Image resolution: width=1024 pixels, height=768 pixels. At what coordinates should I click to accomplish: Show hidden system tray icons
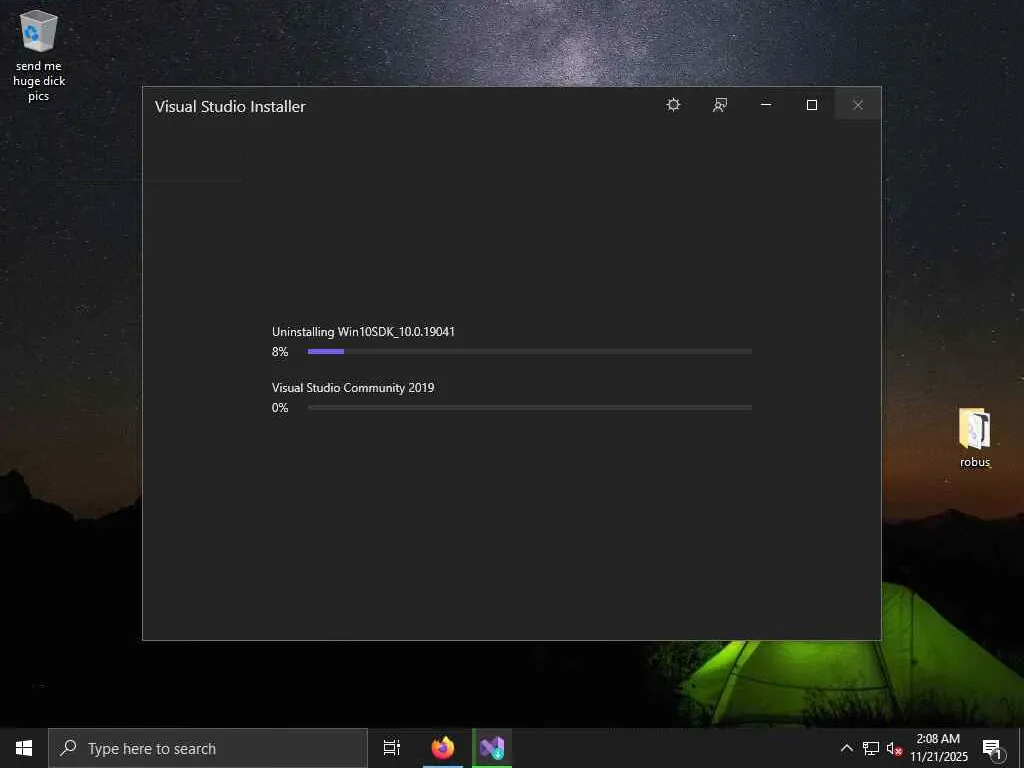click(x=846, y=748)
